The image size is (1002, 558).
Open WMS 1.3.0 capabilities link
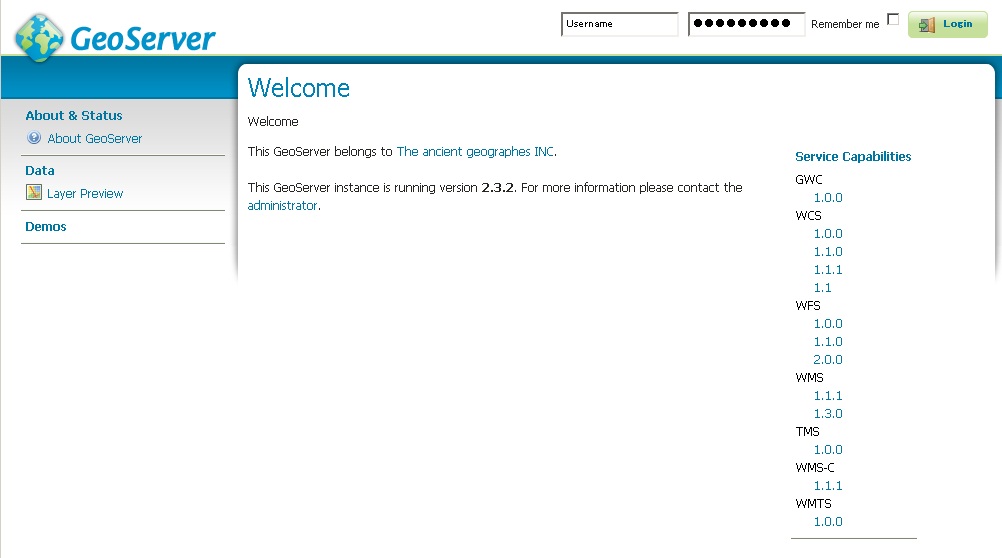(828, 414)
